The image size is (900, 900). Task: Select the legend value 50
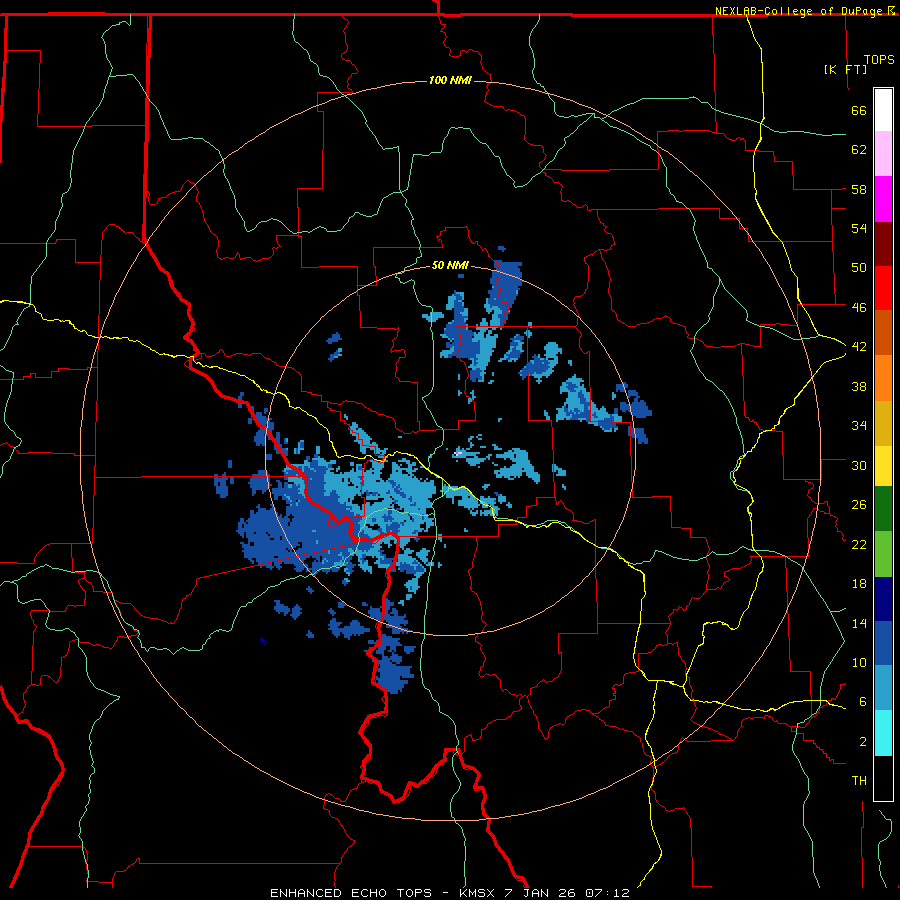859,267
